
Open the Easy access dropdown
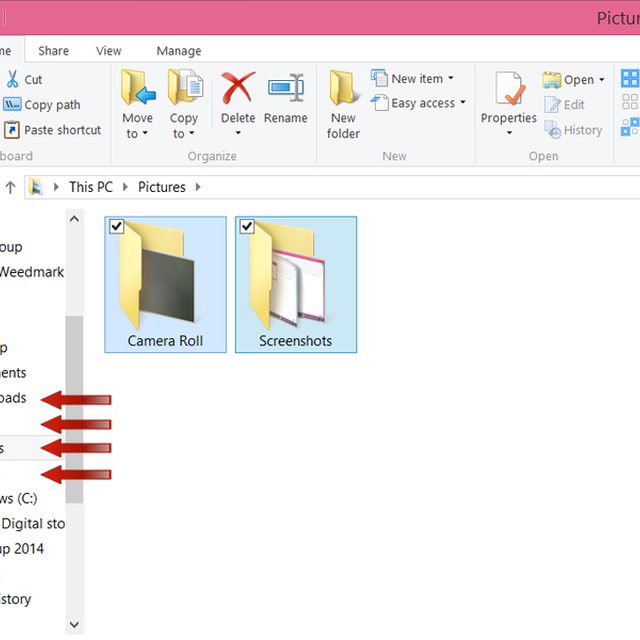click(418, 103)
